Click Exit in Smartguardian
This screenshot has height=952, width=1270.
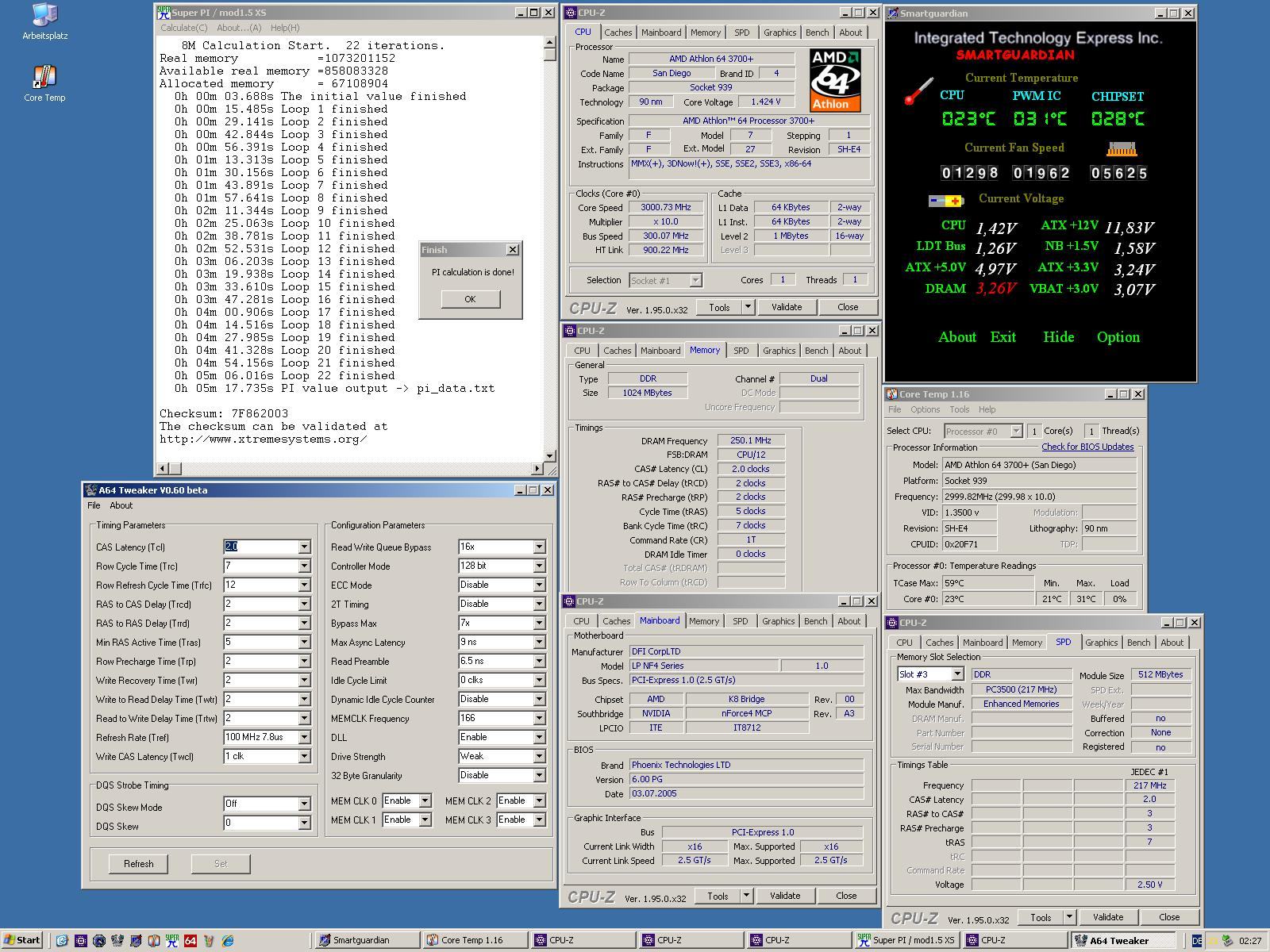[1003, 337]
